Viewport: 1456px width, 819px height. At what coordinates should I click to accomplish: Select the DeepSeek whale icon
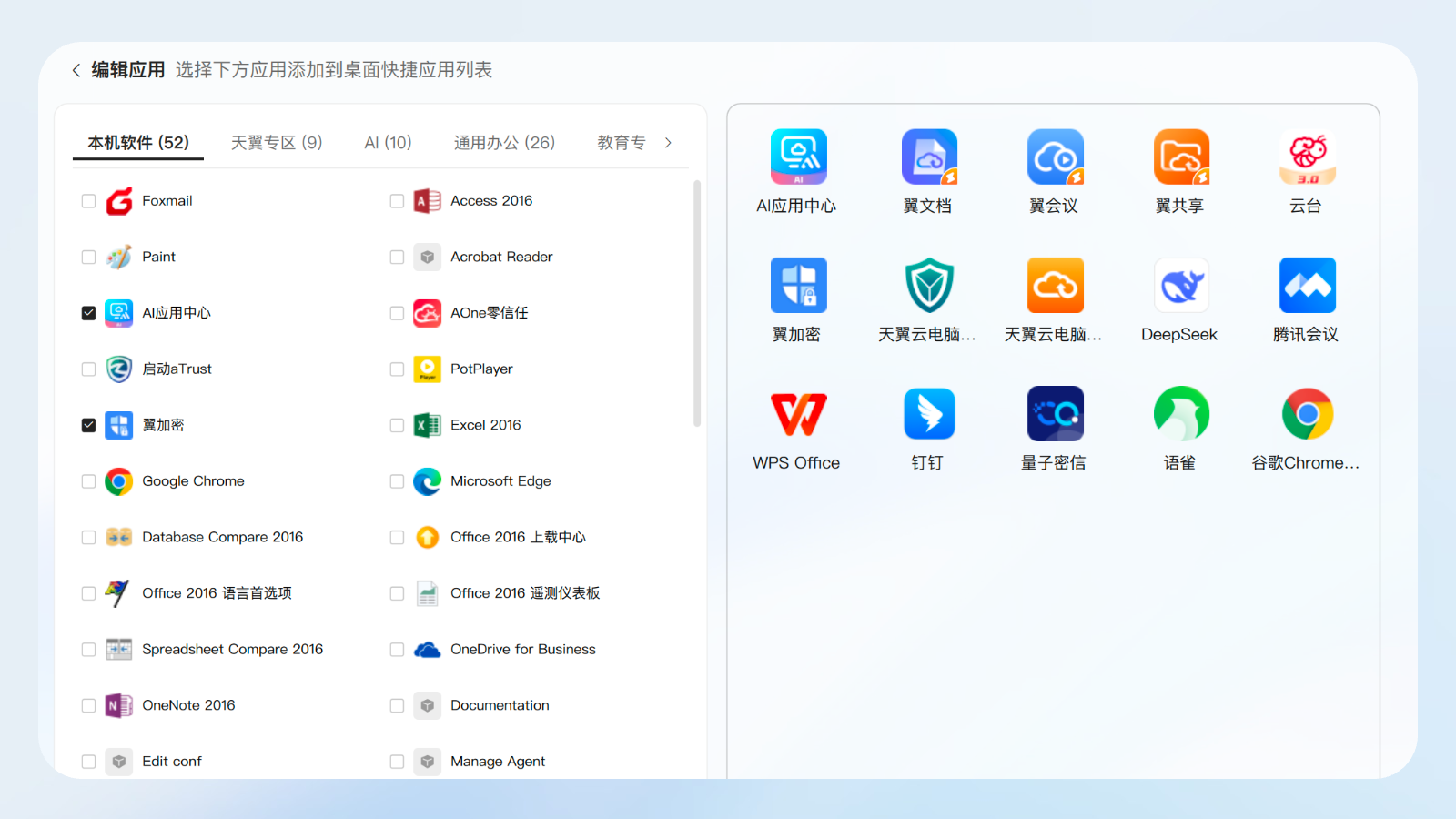pyautogui.click(x=1181, y=285)
